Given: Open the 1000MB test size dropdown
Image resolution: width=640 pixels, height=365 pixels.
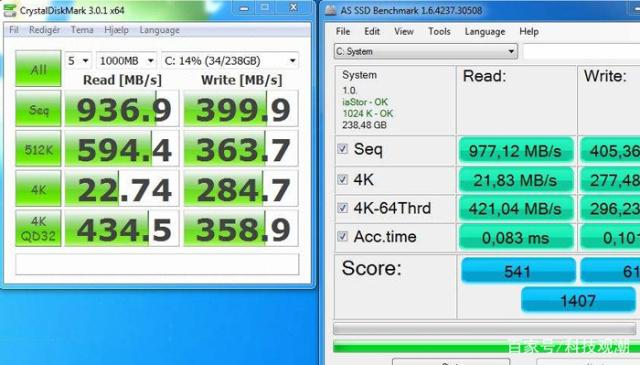Looking at the screenshot, I should tap(126, 61).
